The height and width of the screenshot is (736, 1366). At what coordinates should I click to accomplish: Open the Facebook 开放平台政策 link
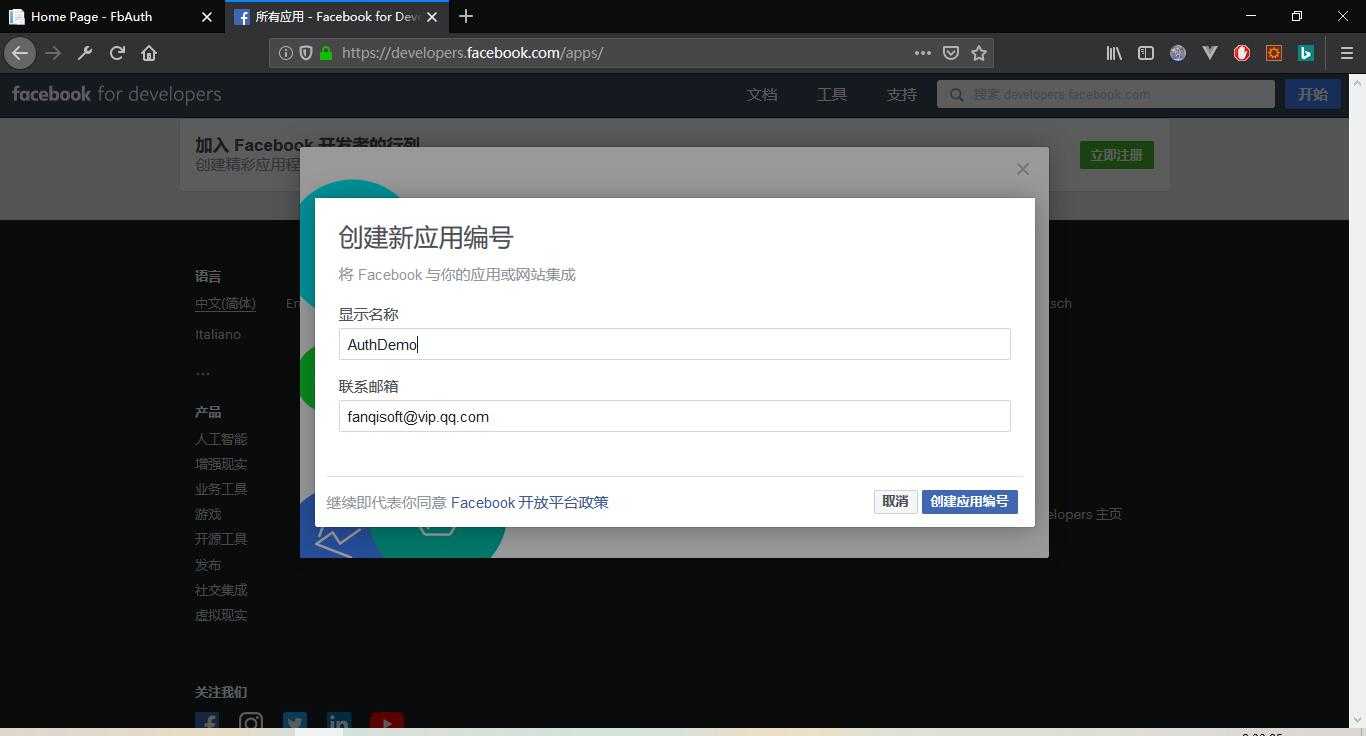pos(530,502)
